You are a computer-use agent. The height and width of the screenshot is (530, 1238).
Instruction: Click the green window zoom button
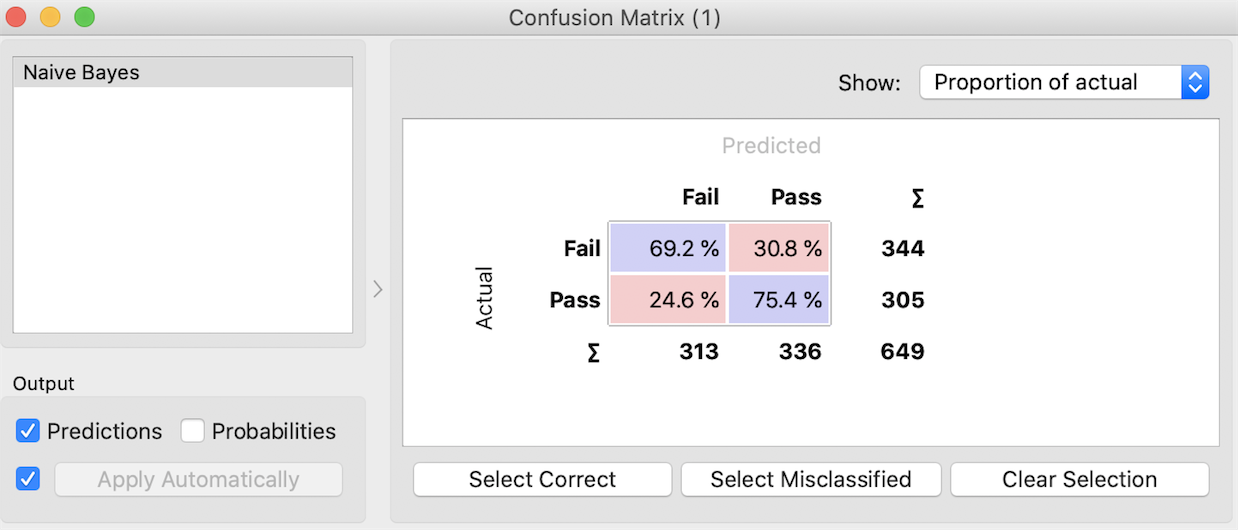85,17
